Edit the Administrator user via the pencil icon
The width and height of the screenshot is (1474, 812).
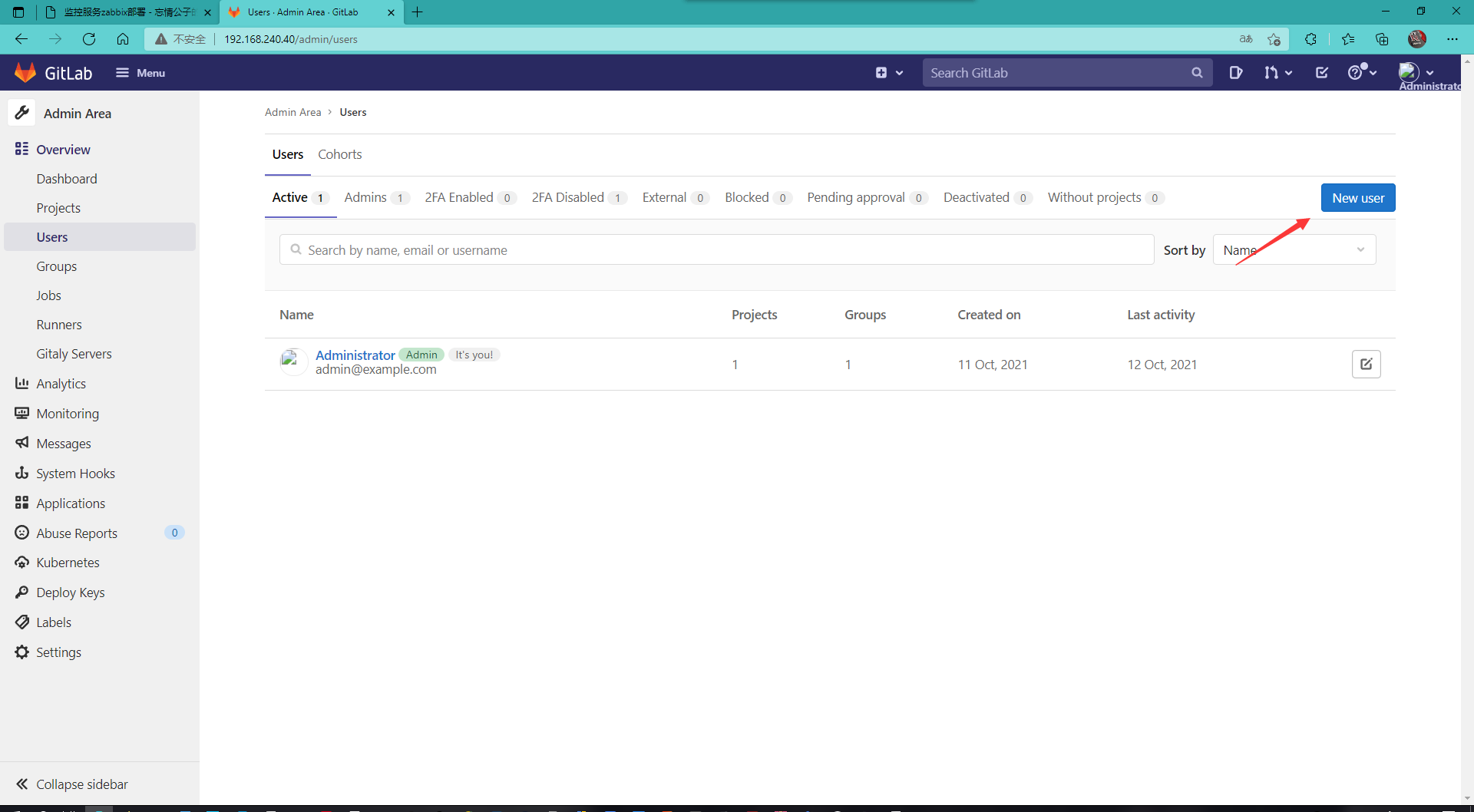(x=1367, y=364)
